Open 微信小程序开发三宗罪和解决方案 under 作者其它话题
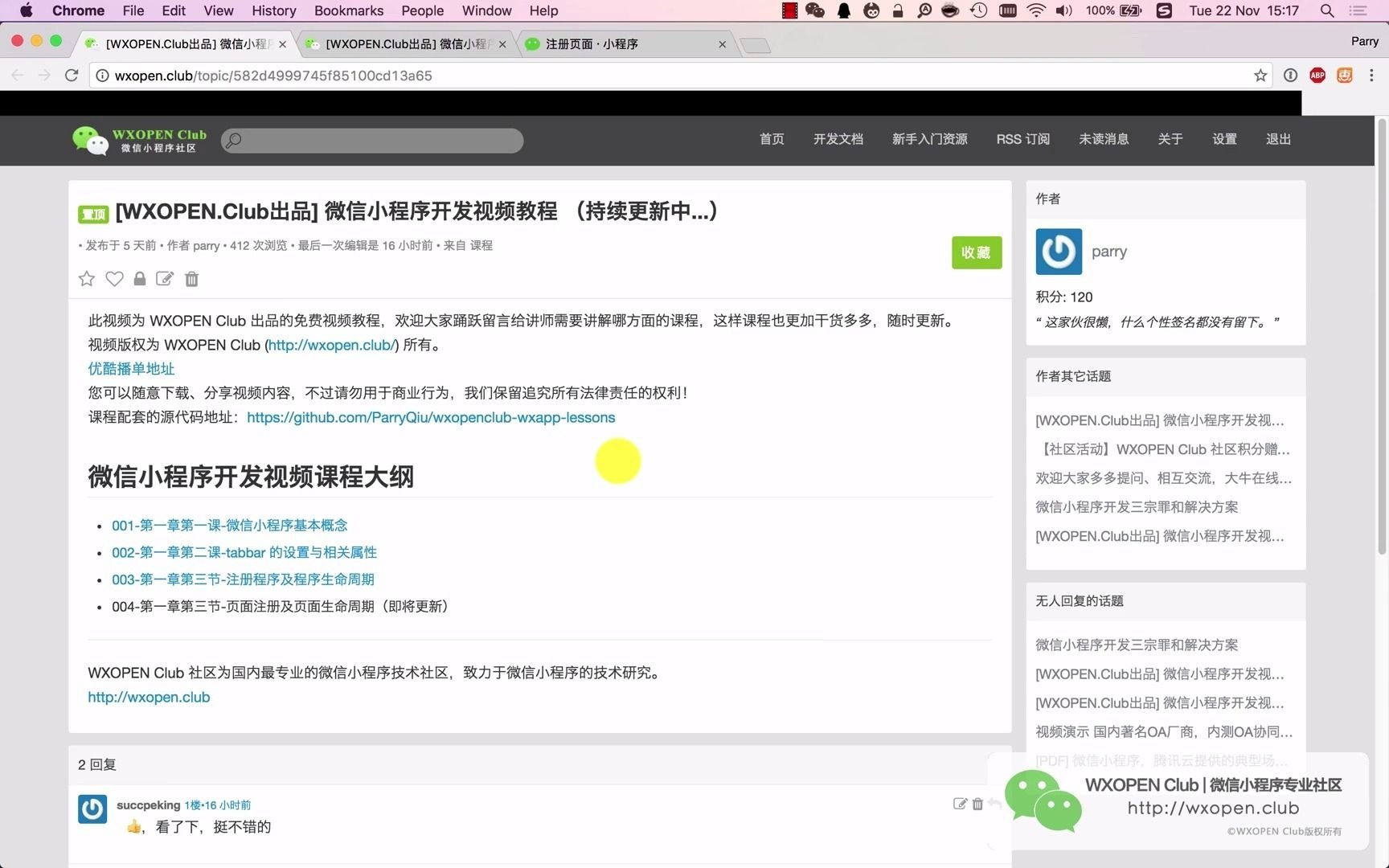The height and width of the screenshot is (868, 1389). point(1137,507)
